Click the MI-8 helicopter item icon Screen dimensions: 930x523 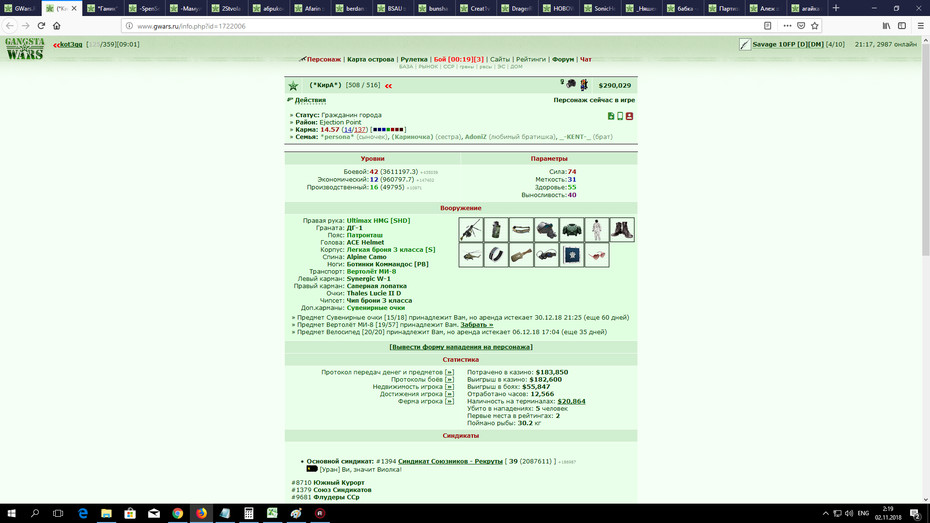coord(470,255)
